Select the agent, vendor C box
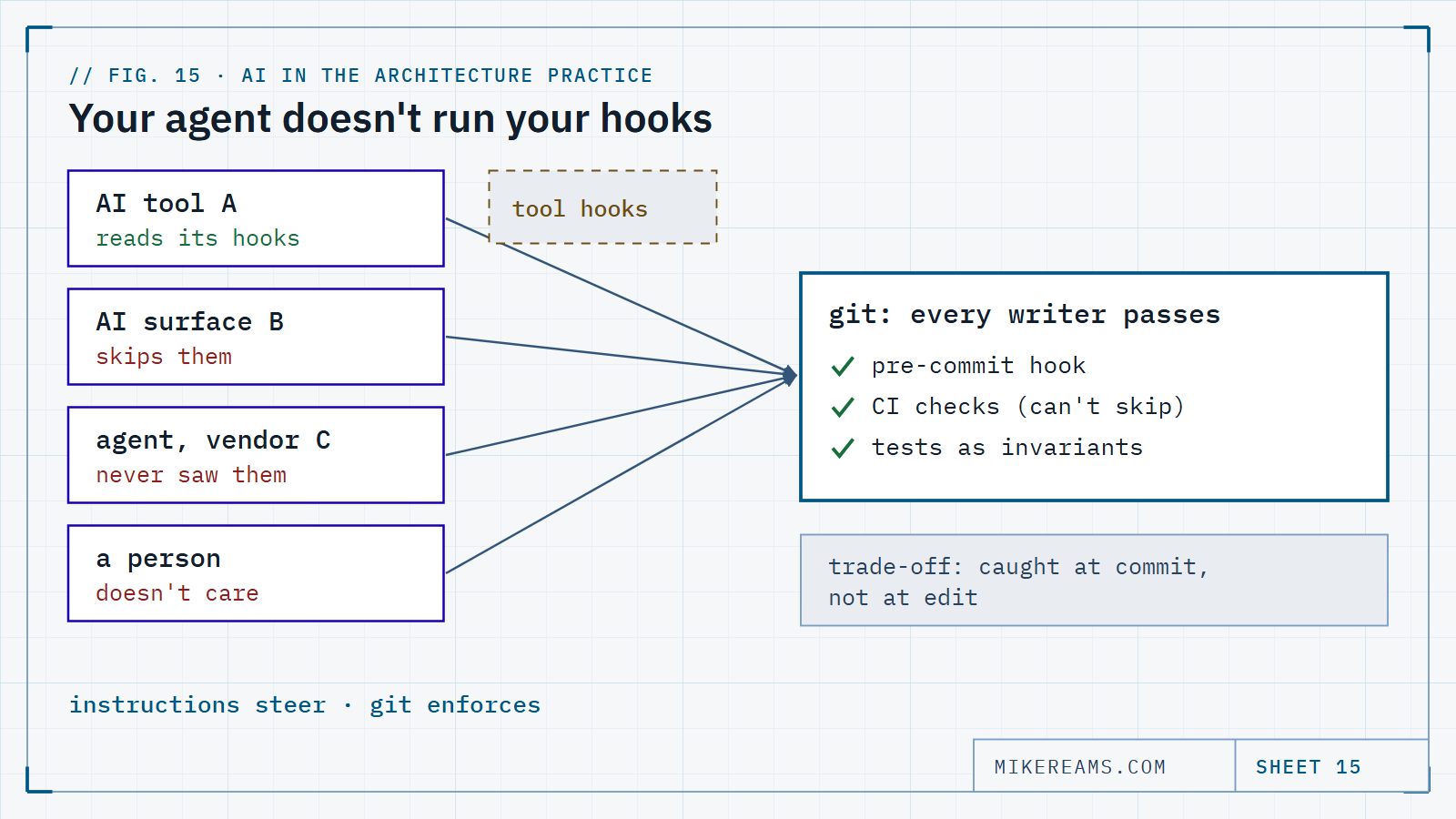Viewport: 1456px width, 819px height. [256, 455]
